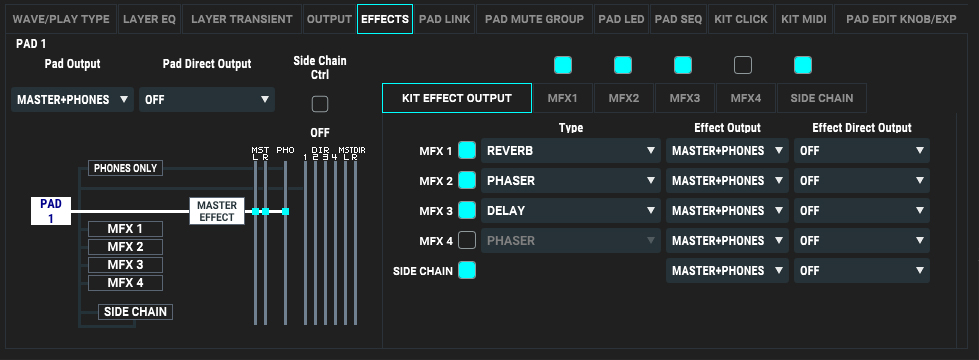Screen dimensions: 979x360
Task: Select the MFX 1 routing box
Action: [x=125, y=229]
